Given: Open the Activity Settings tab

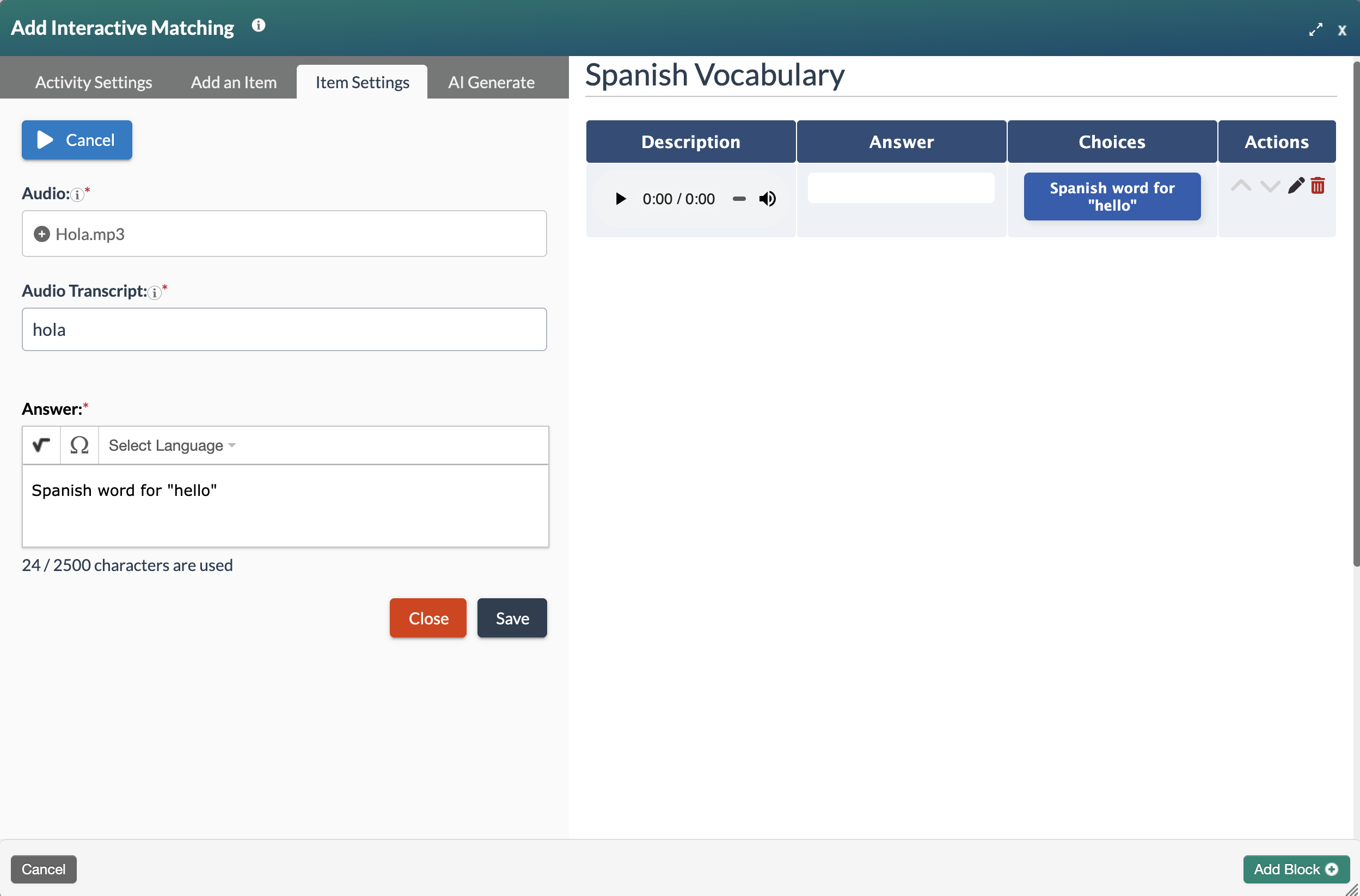Looking at the screenshot, I should (93, 82).
